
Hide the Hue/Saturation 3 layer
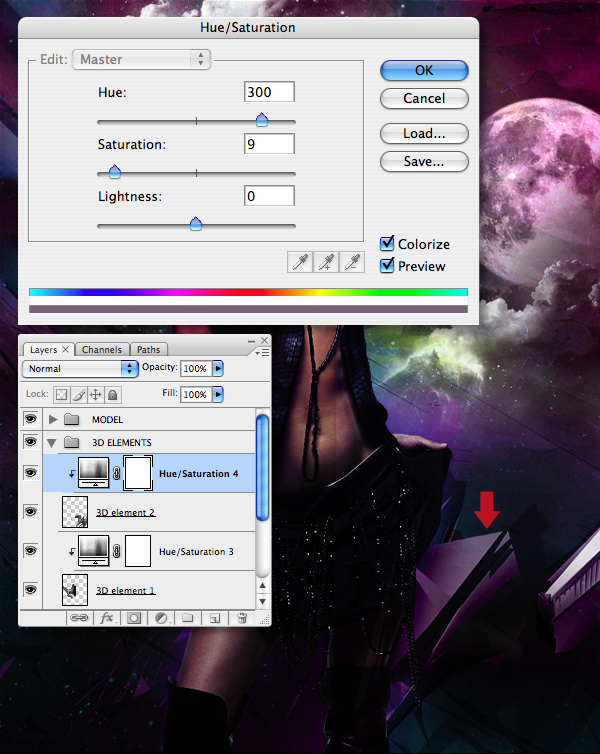click(x=30, y=551)
